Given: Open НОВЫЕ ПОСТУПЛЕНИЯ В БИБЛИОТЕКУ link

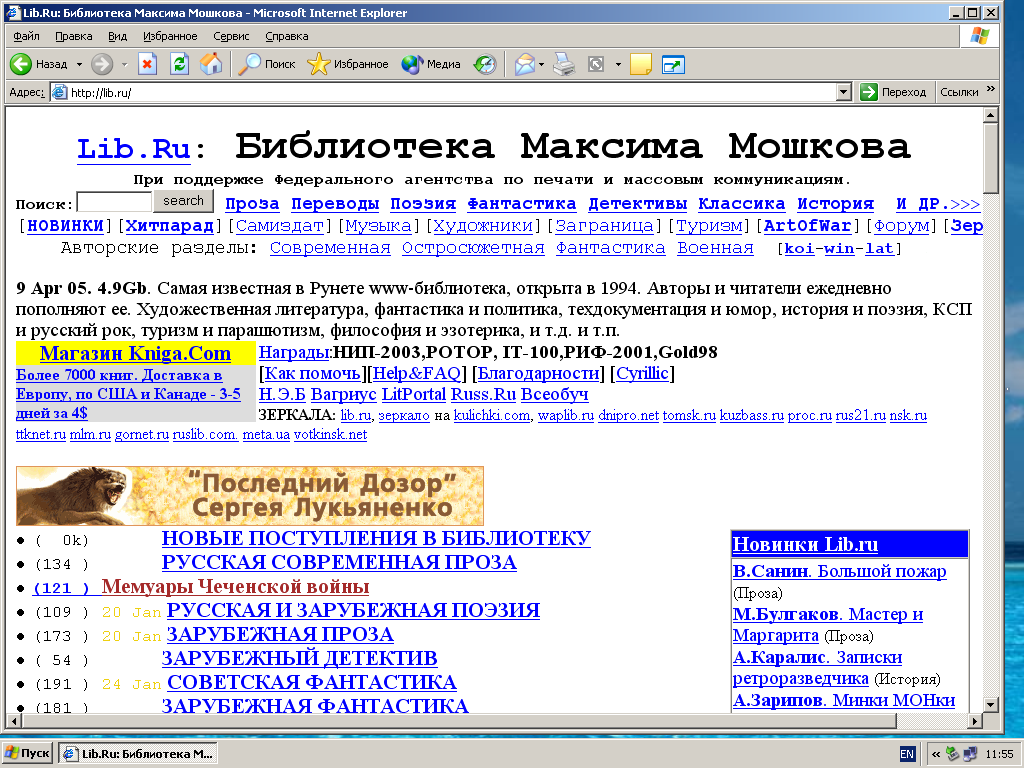Looking at the screenshot, I should coord(376,538).
